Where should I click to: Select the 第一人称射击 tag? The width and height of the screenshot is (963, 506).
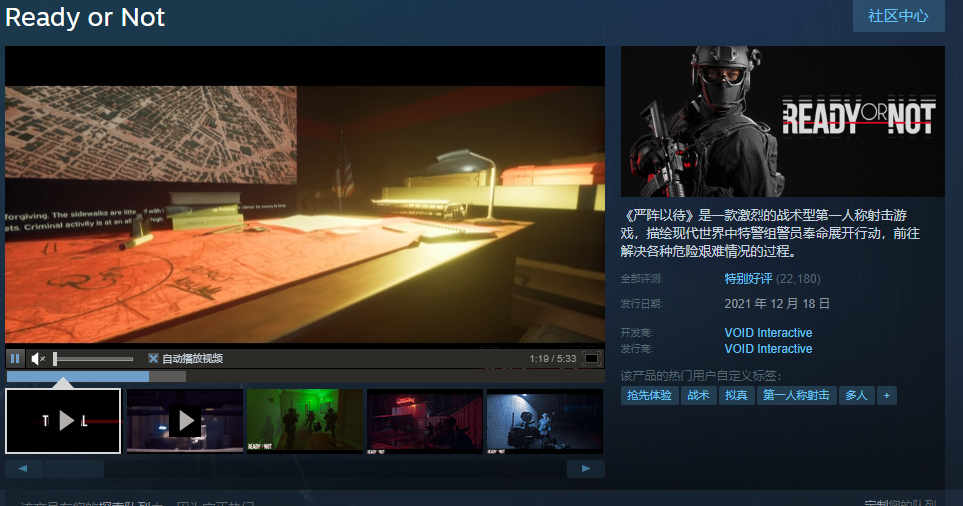pos(796,395)
